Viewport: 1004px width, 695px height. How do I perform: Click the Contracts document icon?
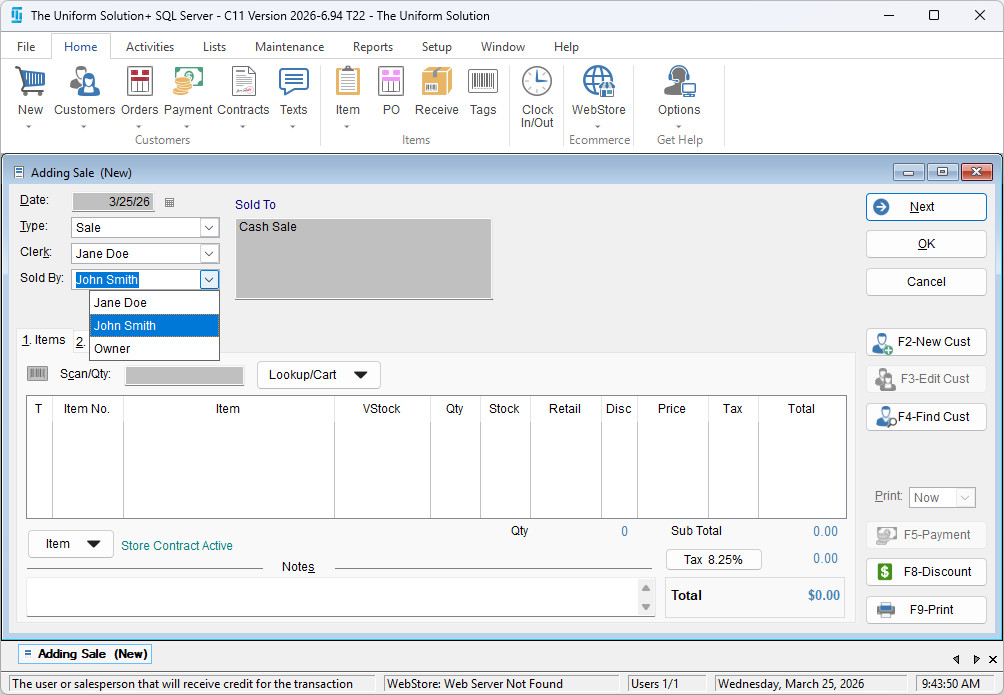tap(243, 82)
